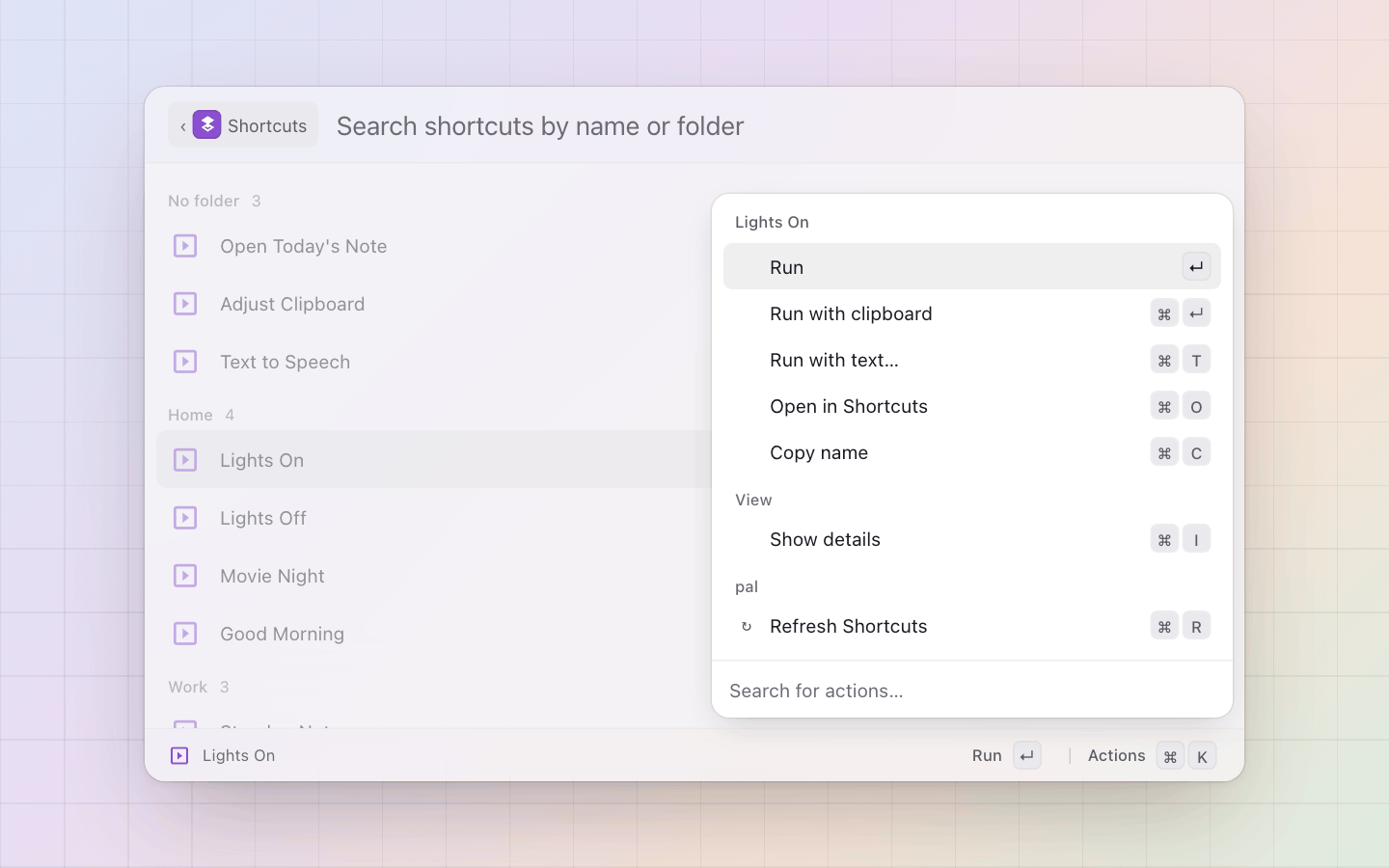
Task: Click the Search for actions field
Action: click(x=972, y=691)
